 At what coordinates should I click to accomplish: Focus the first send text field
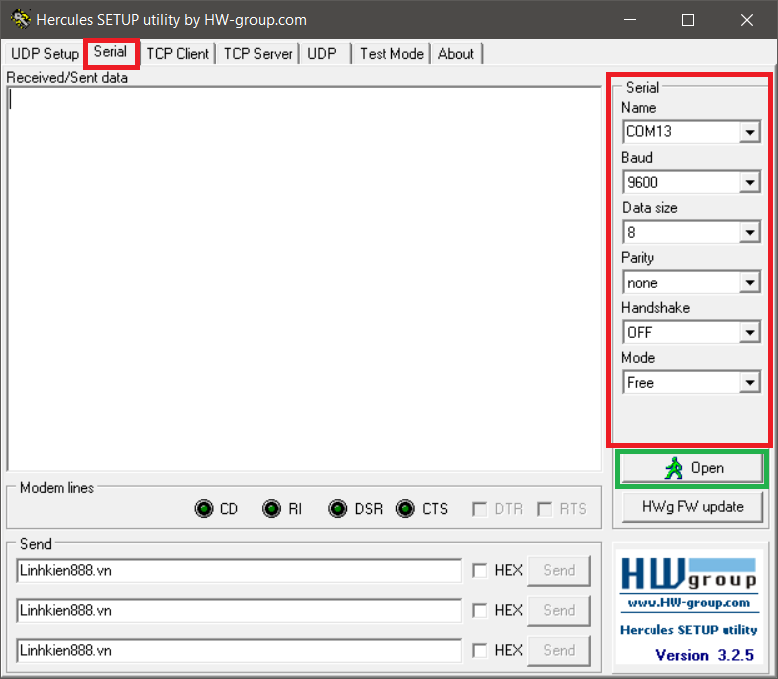point(239,571)
